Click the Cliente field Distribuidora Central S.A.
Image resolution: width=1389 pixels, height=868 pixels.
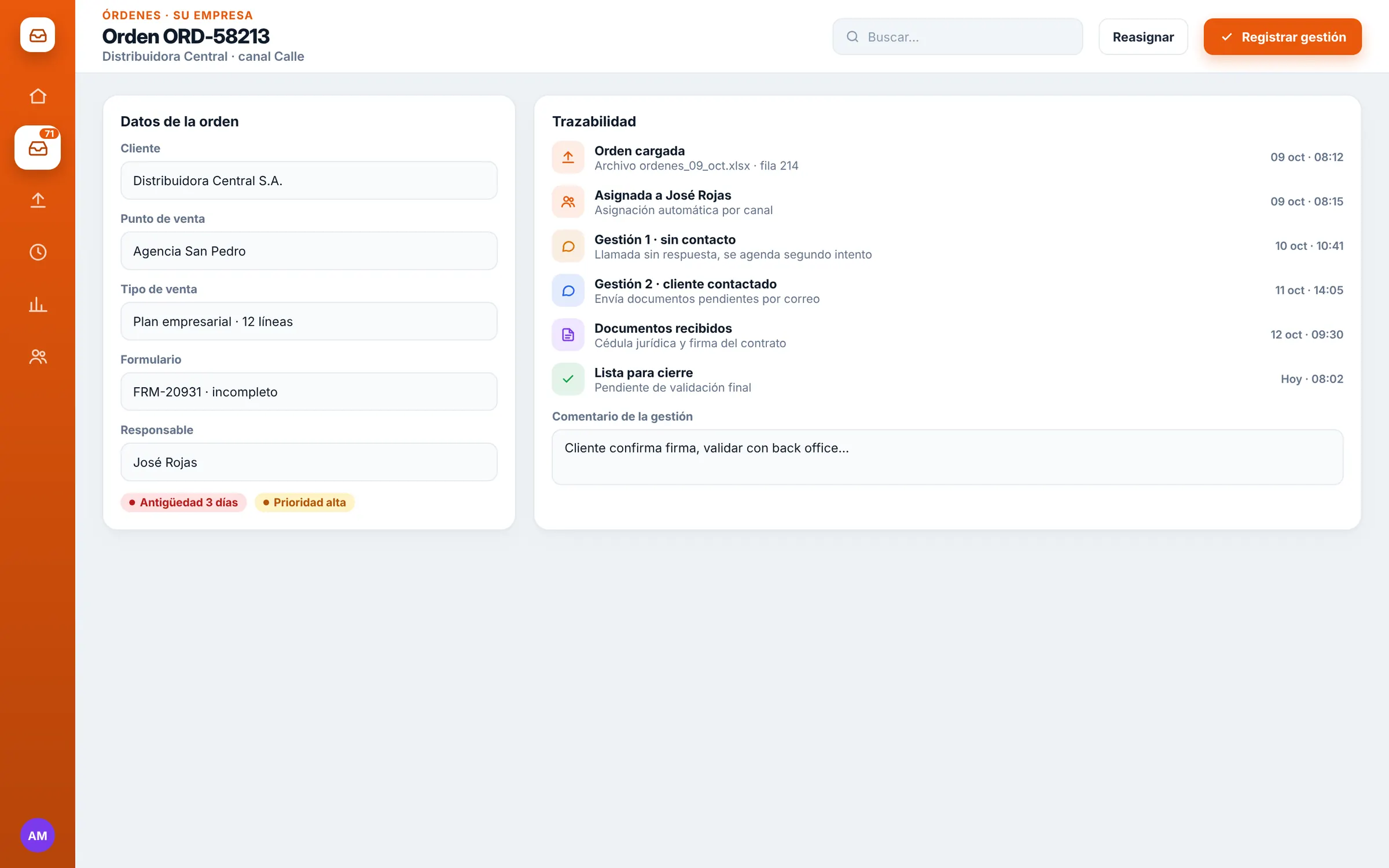click(x=309, y=181)
